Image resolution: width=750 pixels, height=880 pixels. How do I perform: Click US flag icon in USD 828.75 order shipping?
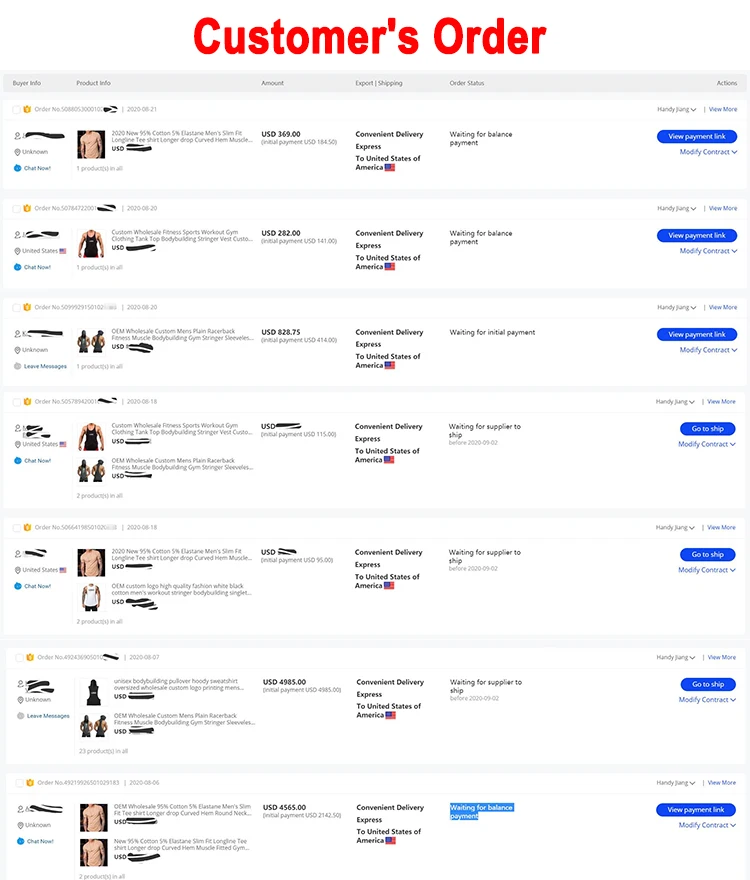point(390,365)
